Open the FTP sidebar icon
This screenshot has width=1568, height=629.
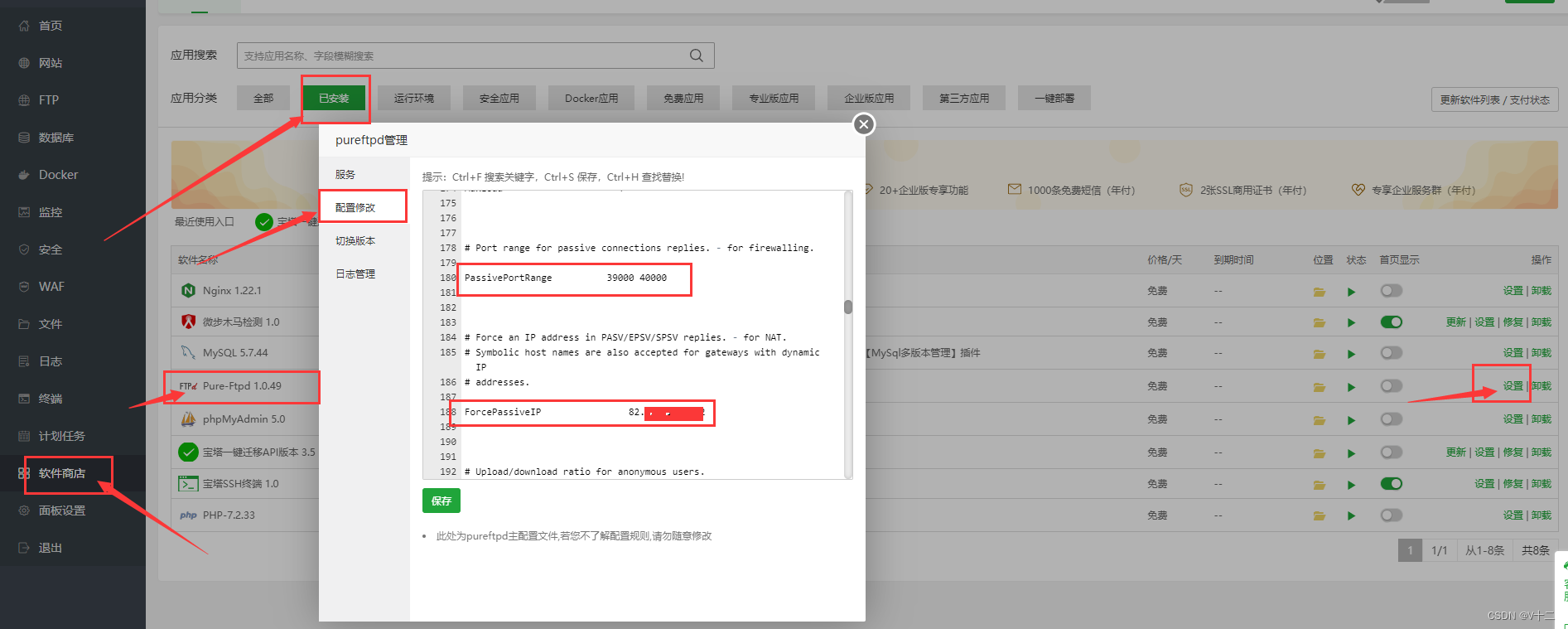[24, 100]
